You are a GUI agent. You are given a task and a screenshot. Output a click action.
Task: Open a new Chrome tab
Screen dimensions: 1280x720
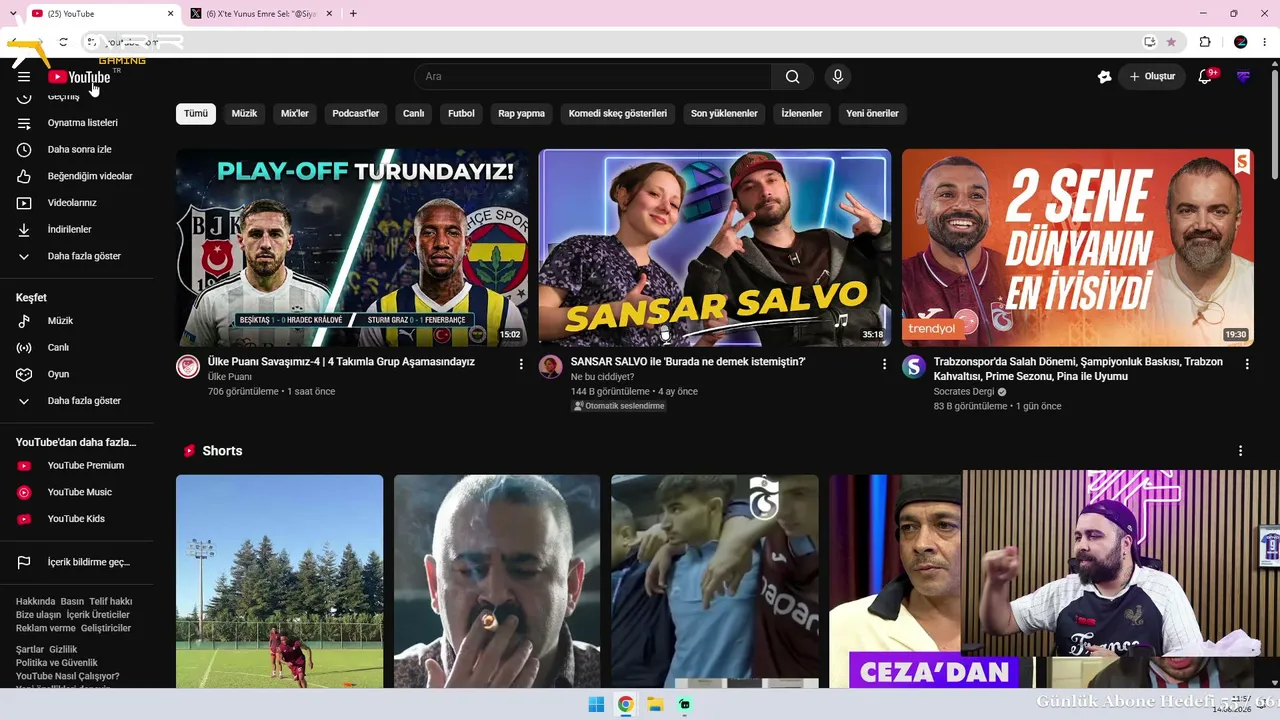(353, 14)
